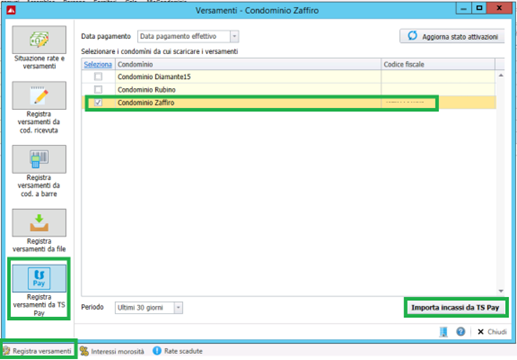The image size is (517, 360).
Task: Select the Condominio Diamante15 row text
Action: coord(154,77)
